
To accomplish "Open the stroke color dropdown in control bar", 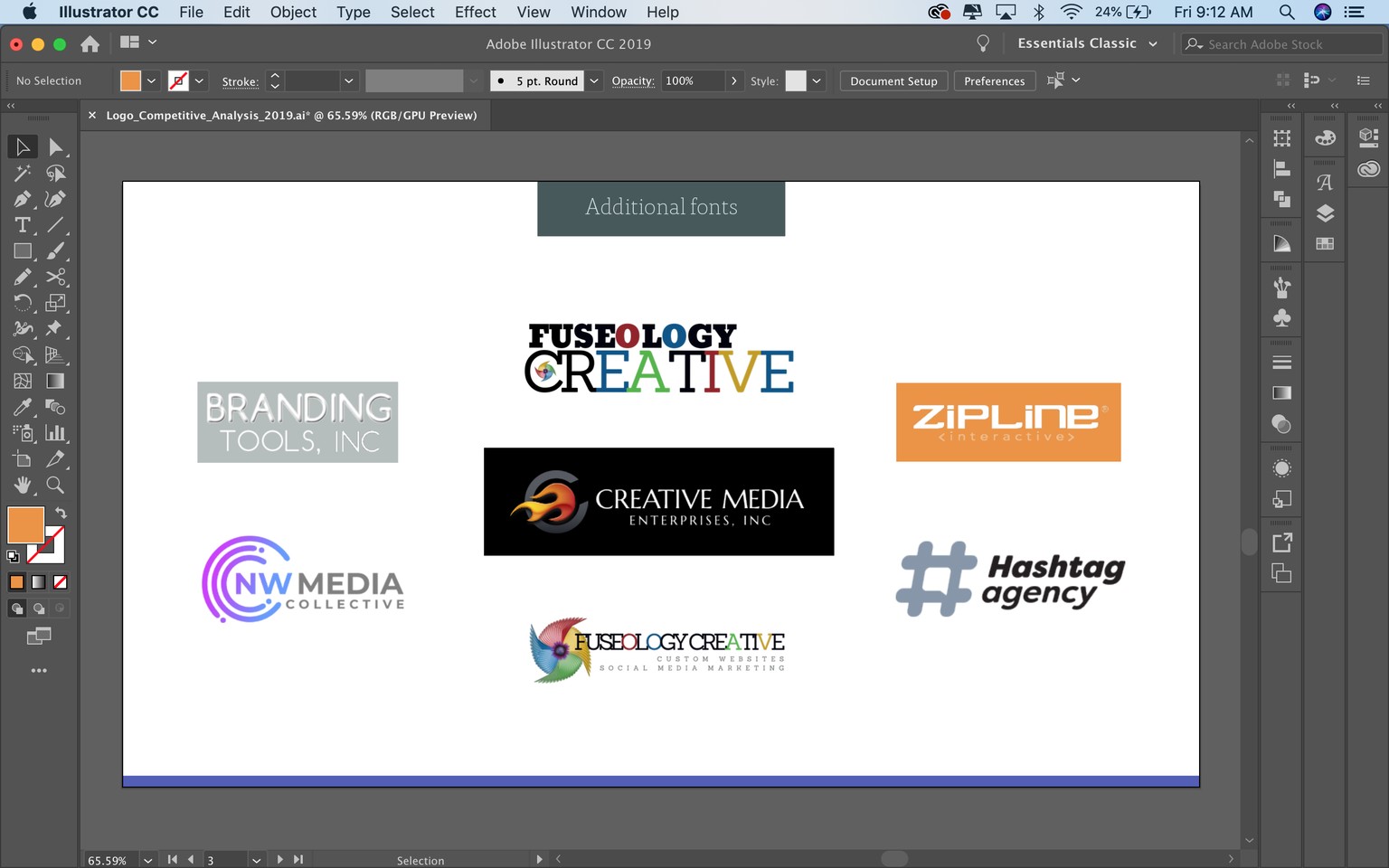I will [x=199, y=80].
